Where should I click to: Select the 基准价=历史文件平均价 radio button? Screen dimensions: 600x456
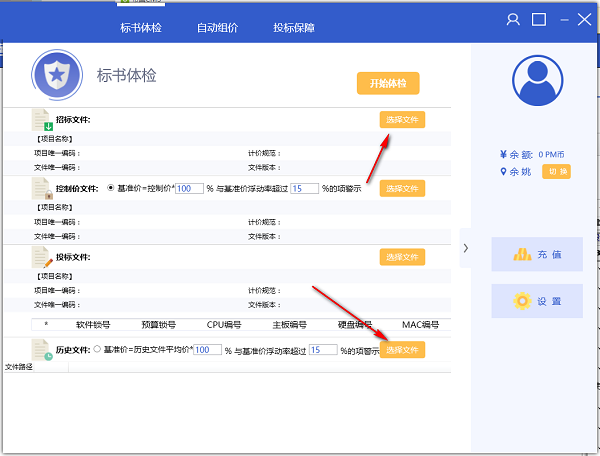(97, 350)
